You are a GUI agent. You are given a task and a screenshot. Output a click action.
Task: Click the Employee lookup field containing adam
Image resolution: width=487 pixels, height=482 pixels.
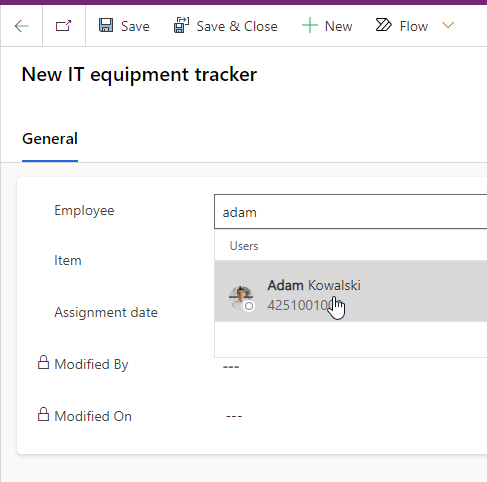[351, 212]
